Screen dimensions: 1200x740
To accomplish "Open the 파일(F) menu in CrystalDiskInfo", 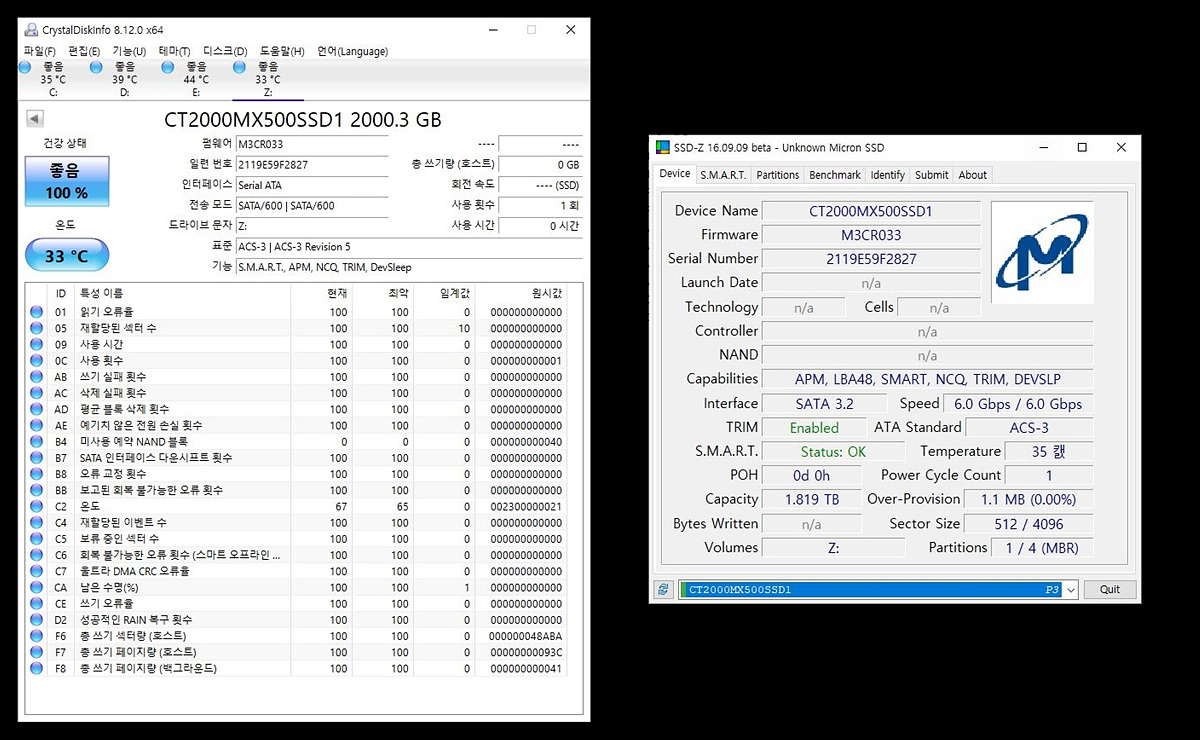I will pos(39,51).
